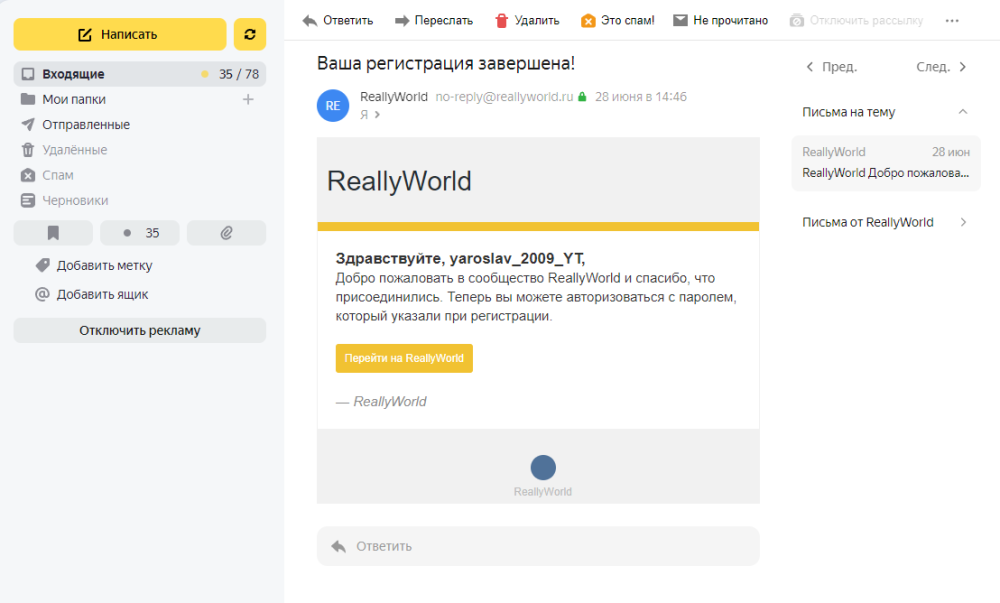Refresh mail with the circular arrows icon

pyautogui.click(x=250, y=34)
